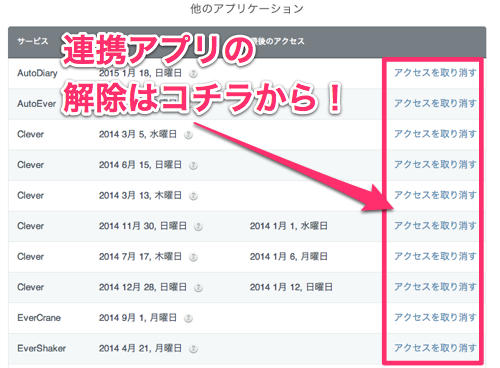Select the AutoDiary service name
The image size is (500, 368).
pyautogui.click(x=37, y=73)
